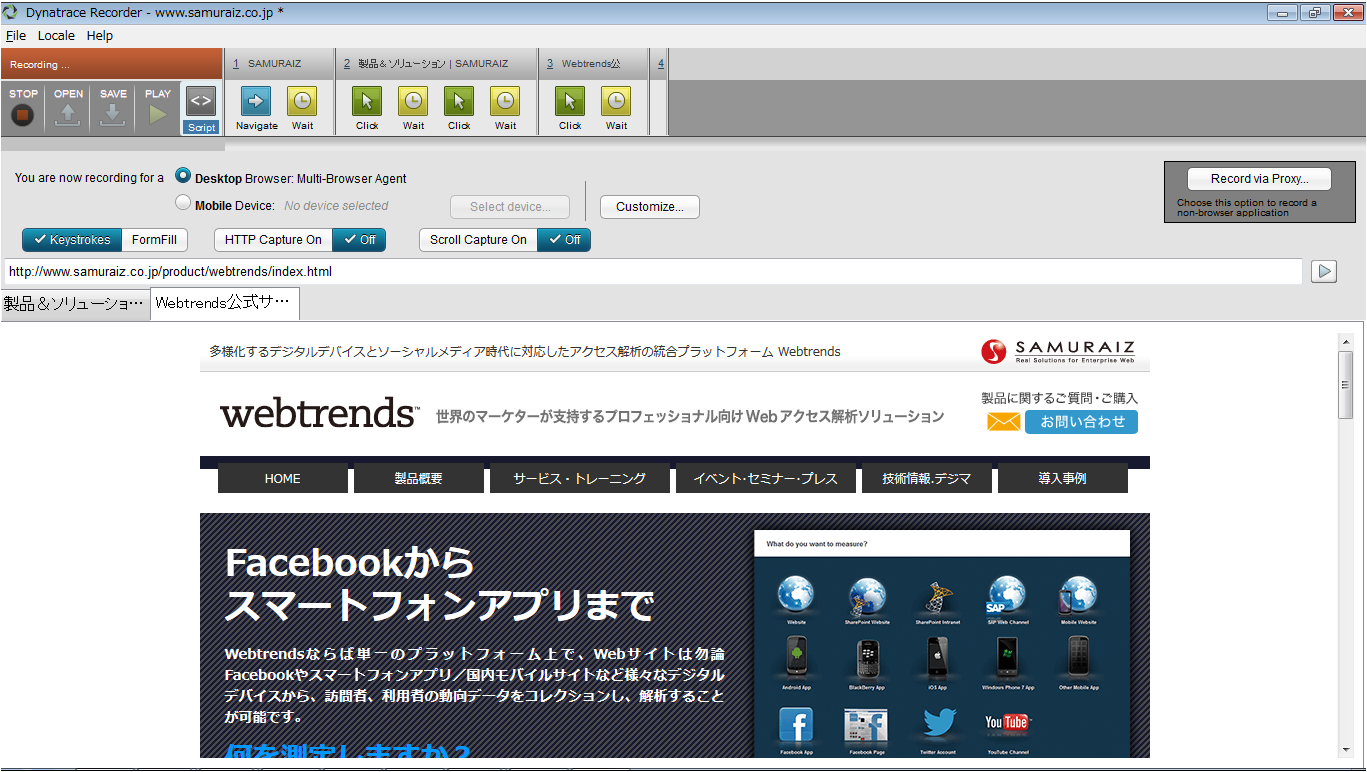Open step 3 Webtrends header

click(x=593, y=64)
